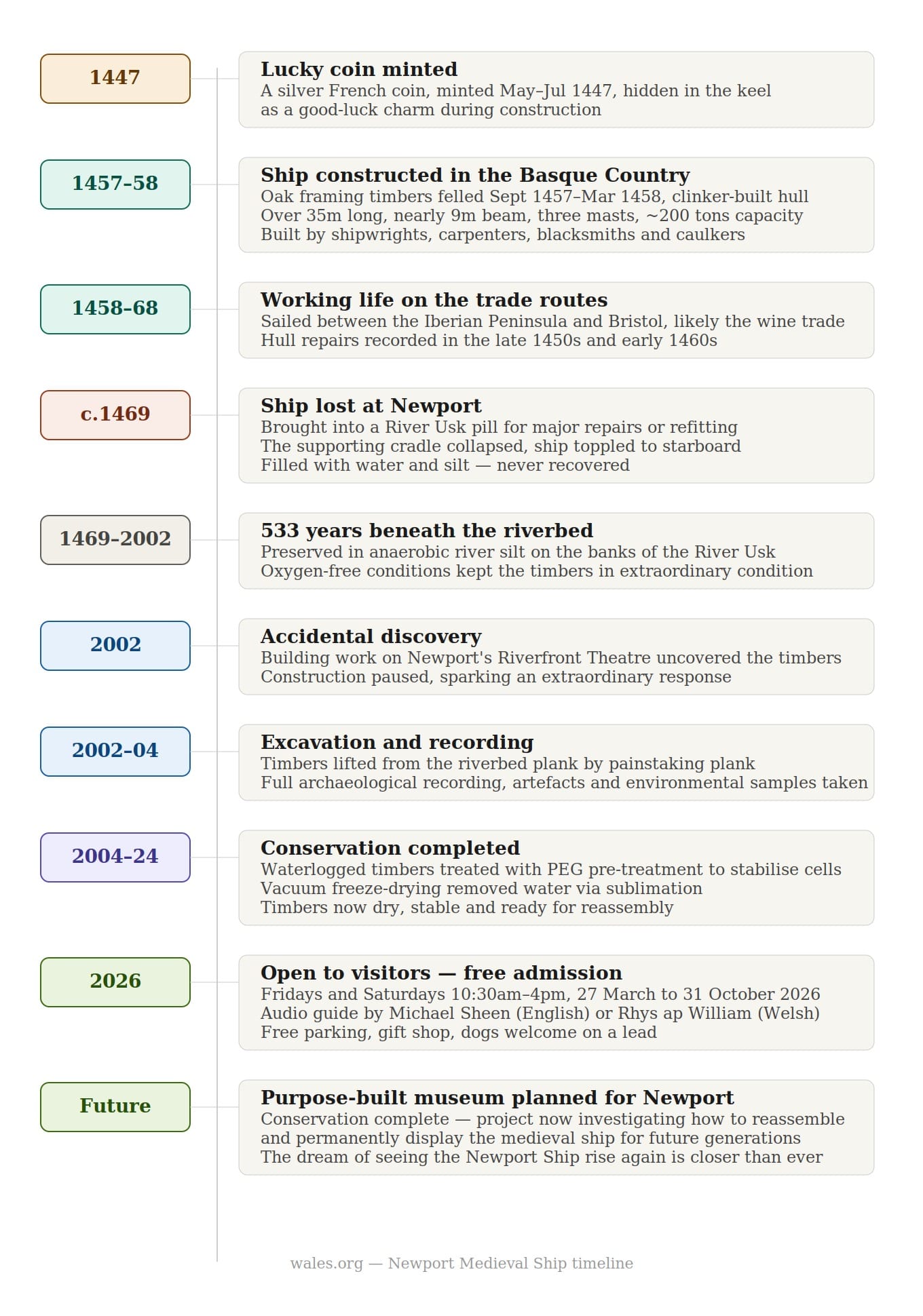Click the 2002-04 date badge
The height and width of the screenshot is (1316, 923).
pos(115,752)
